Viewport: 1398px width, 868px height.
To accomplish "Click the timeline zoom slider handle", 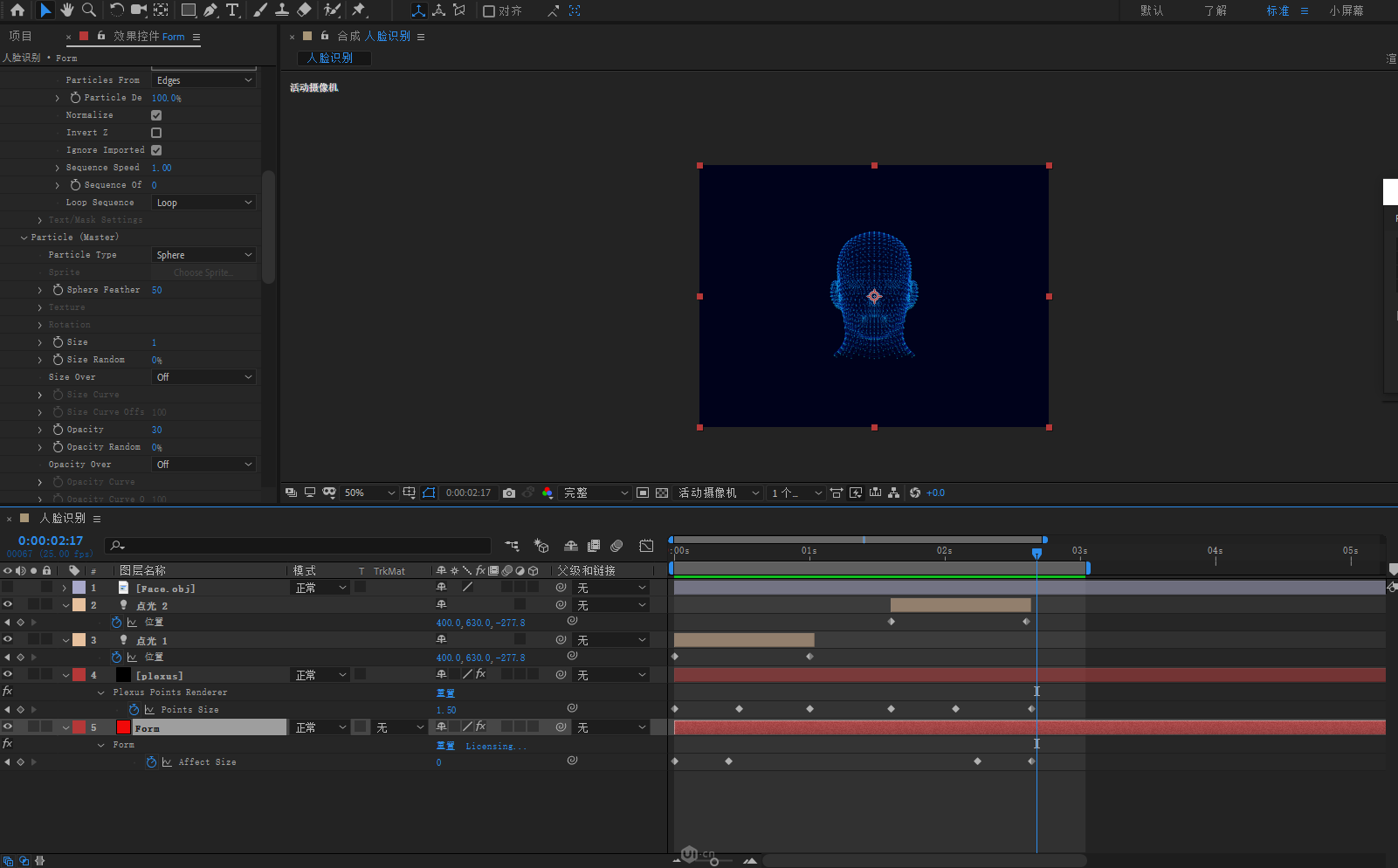I will (x=714, y=862).
